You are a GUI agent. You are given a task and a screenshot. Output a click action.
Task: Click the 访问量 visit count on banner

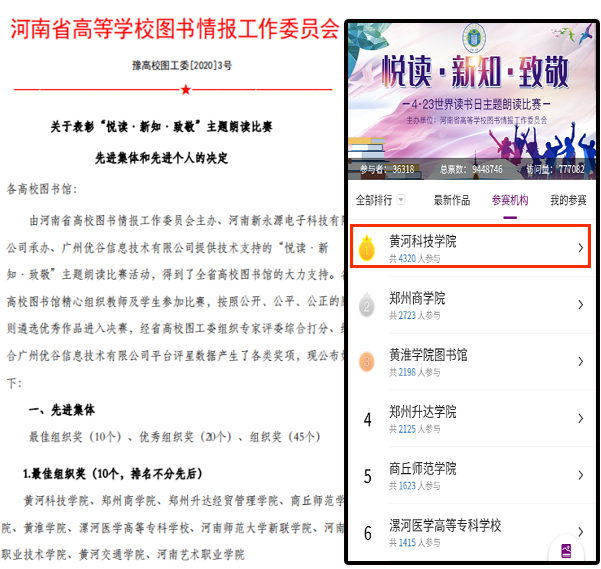[558, 169]
